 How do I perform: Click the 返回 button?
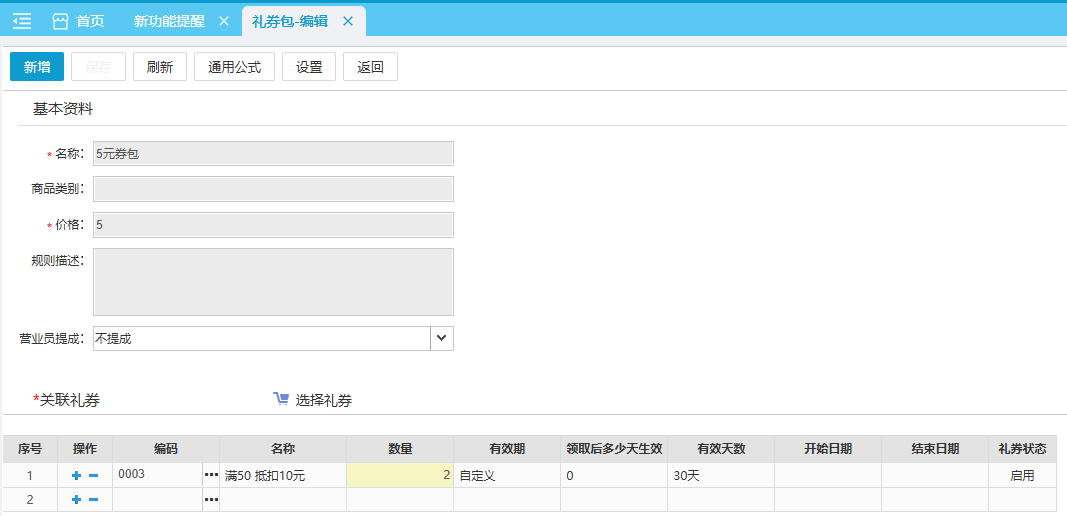click(370, 67)
